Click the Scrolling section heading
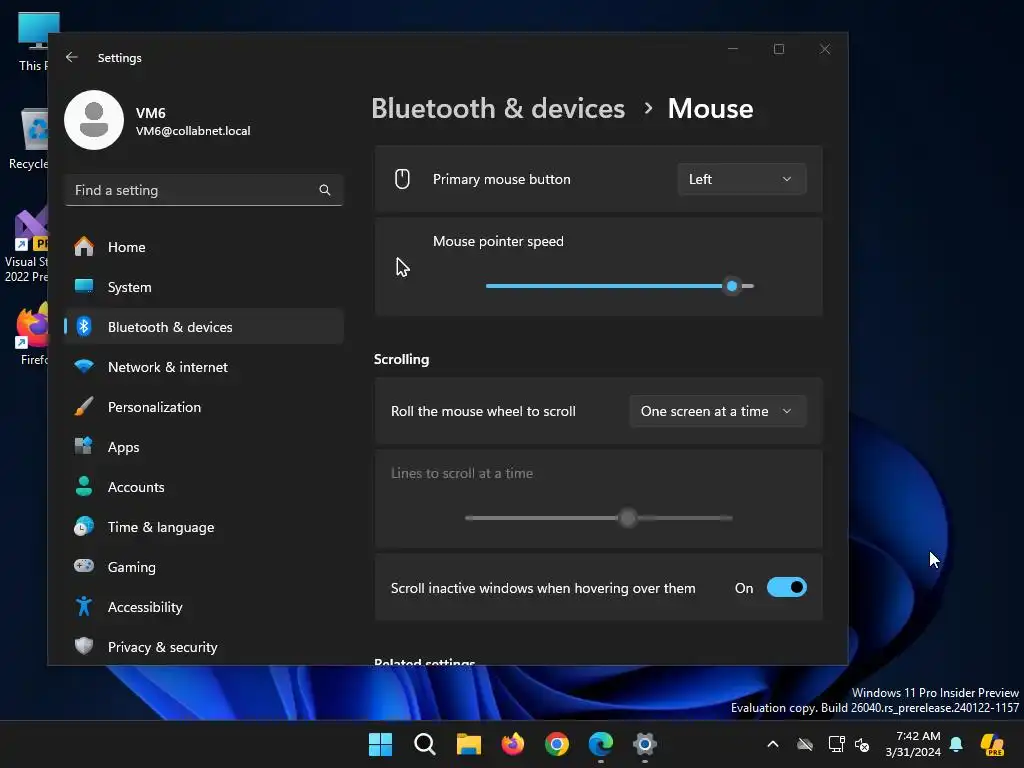The image size is (1024, 768). 401,359
